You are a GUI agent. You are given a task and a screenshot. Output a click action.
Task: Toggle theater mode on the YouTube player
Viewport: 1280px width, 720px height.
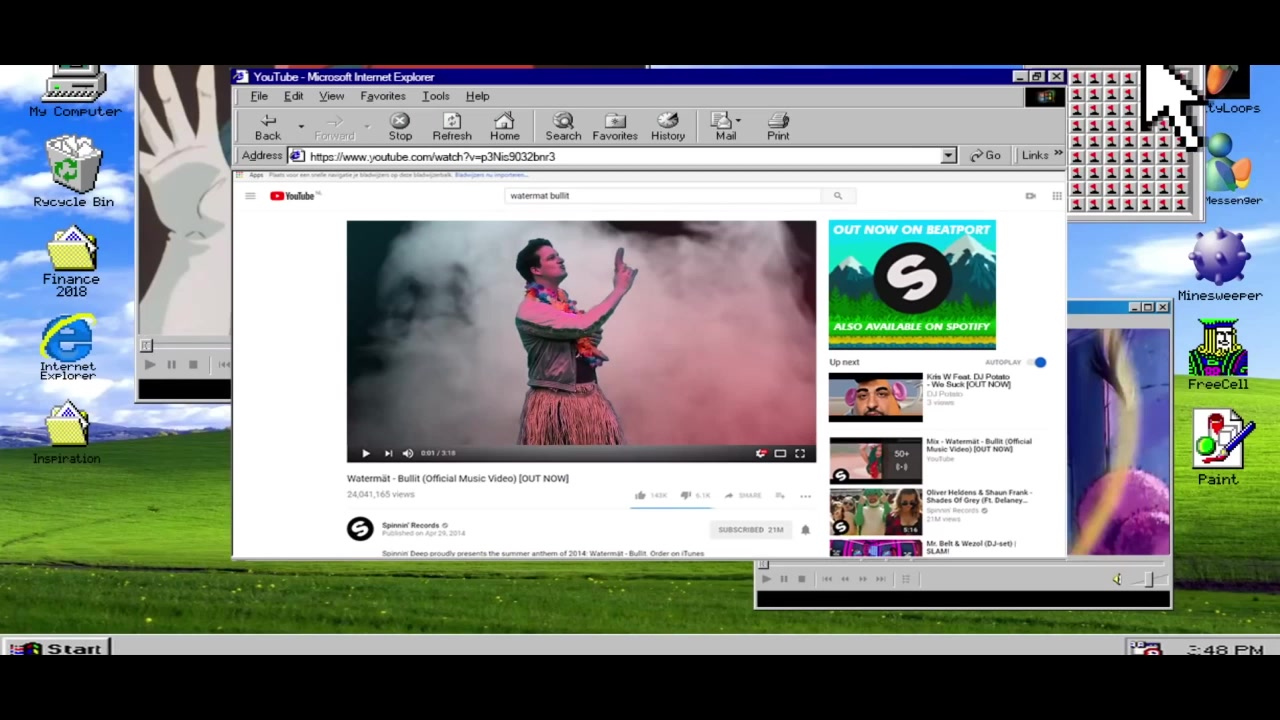tap(780, 453)
